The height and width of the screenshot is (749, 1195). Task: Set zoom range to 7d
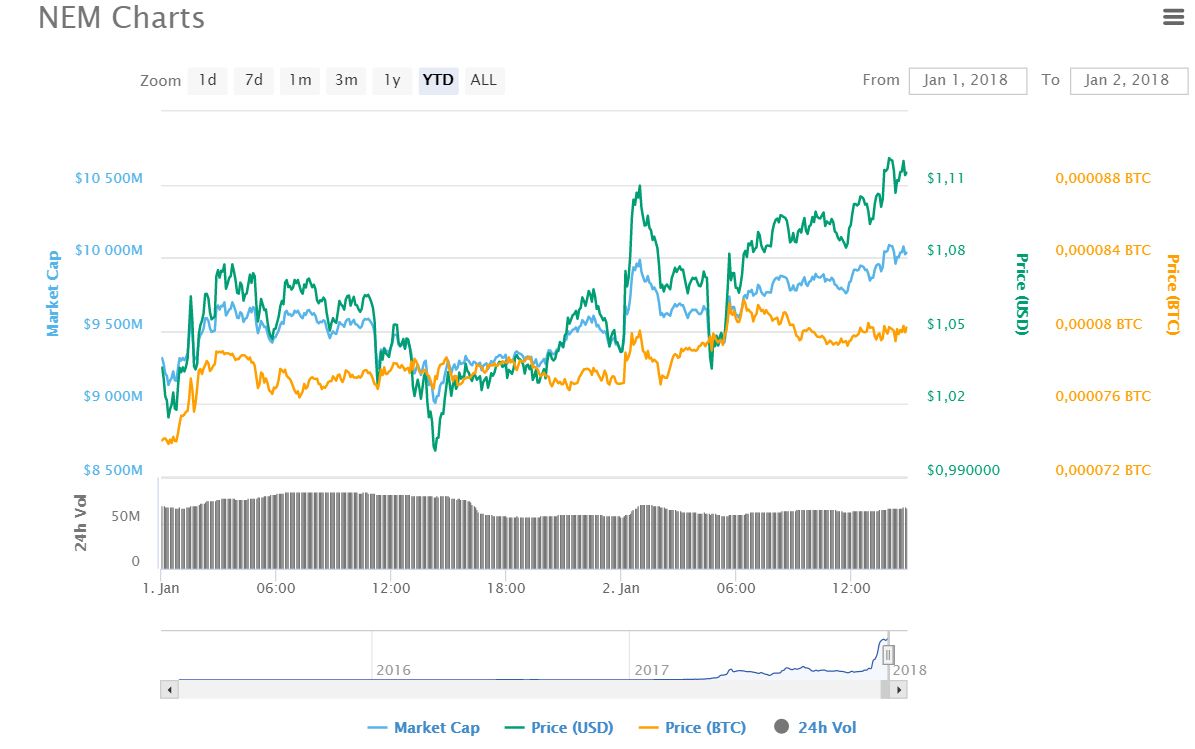point(254,80)
